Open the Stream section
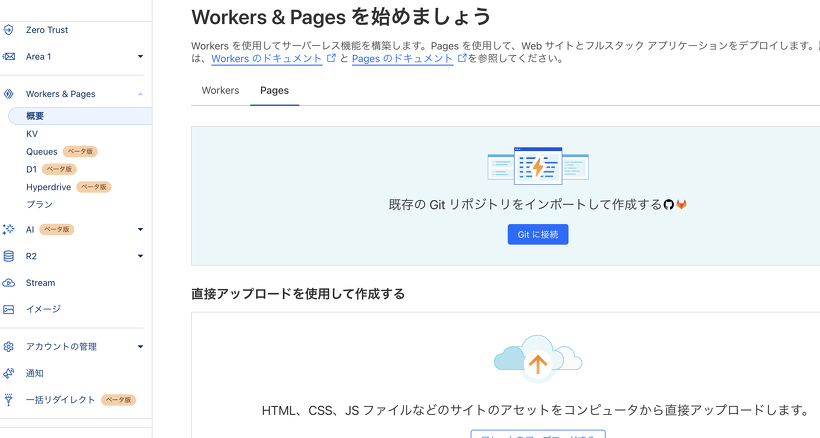This screenshot has width=820, height=438. tap(40, 283)
